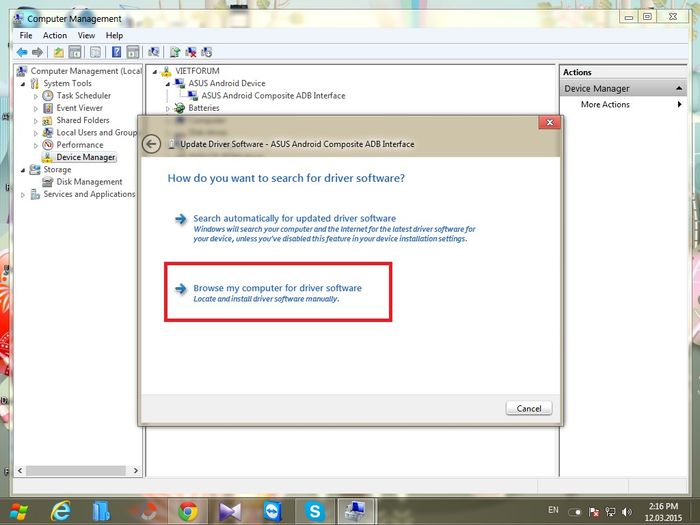Open the Action menu
Viewport: 700px width, 525px height.
coord(55,35)
